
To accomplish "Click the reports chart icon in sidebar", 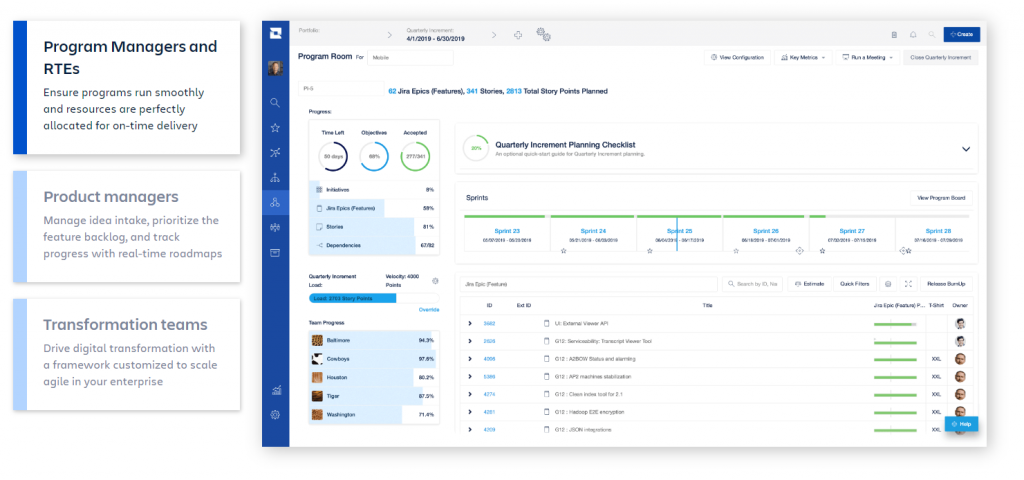I will pos(275,389).
